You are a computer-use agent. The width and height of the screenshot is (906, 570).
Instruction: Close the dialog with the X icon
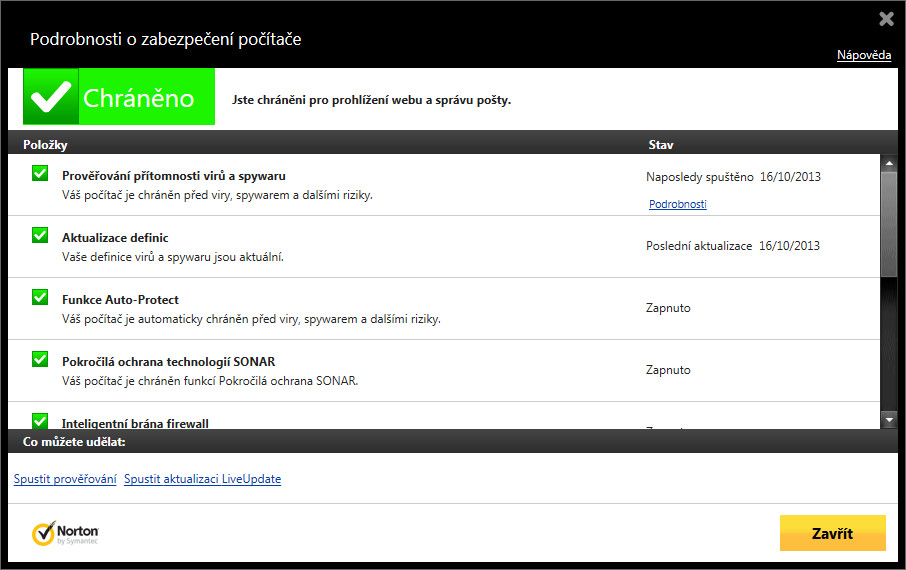coord(886,19)
